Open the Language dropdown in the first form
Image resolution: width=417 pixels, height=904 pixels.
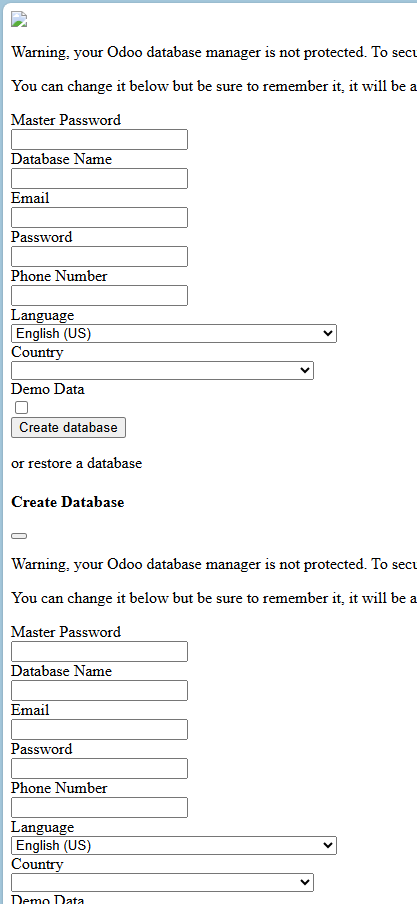pos(174,333)
